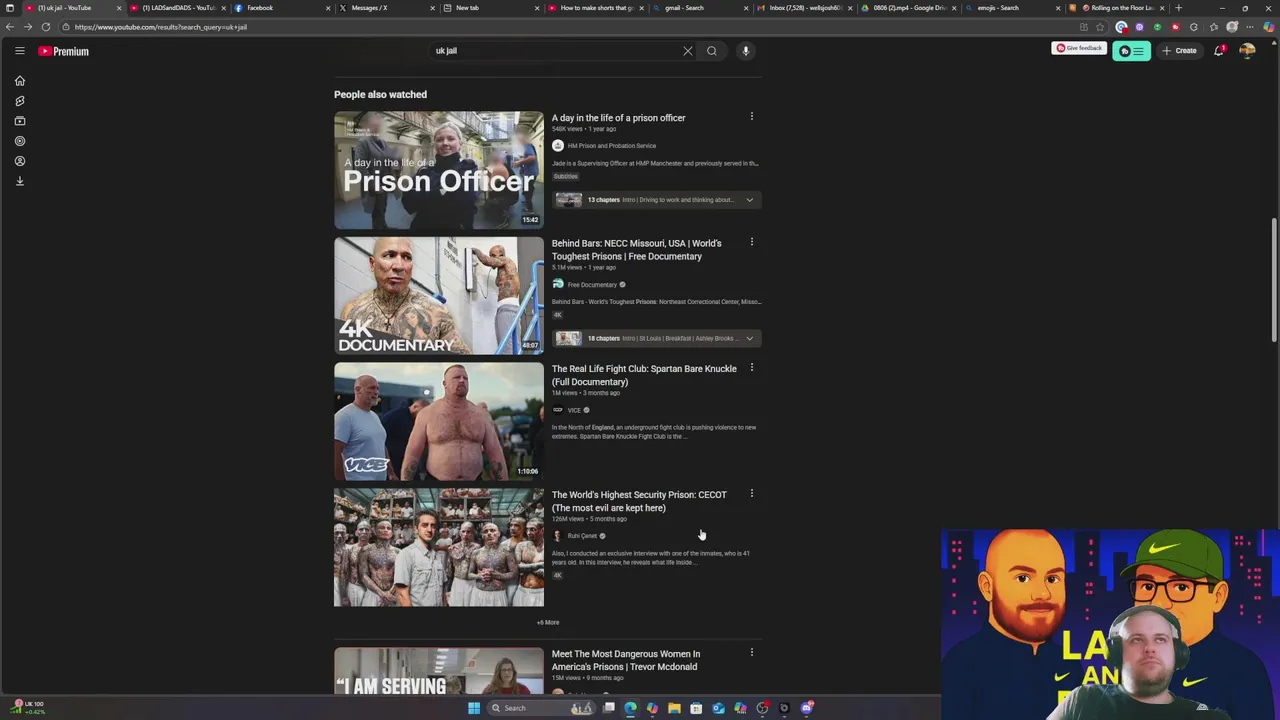Open the 4K Documentary video thumbnail
Viewport: 1280px width, 720px height.
[439, 296]
